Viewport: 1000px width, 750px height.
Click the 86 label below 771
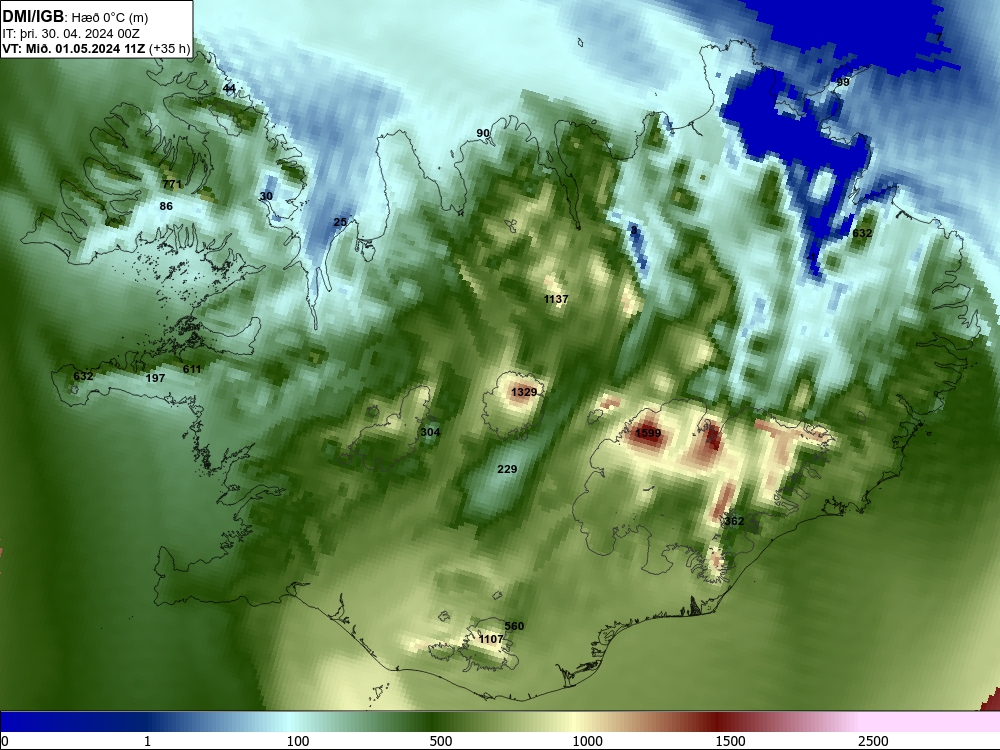166,206
